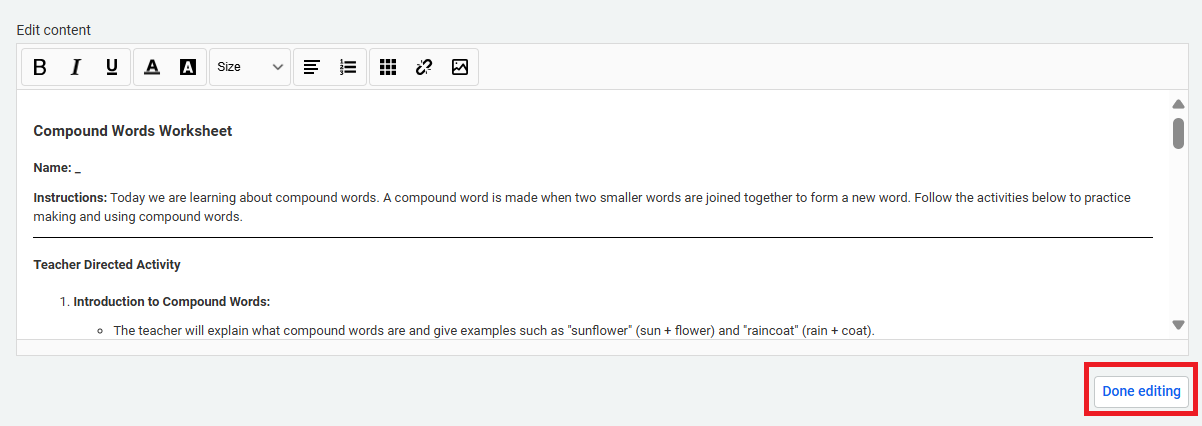Open the text color picker
The image size is (1202, 426).
[152, 67]
